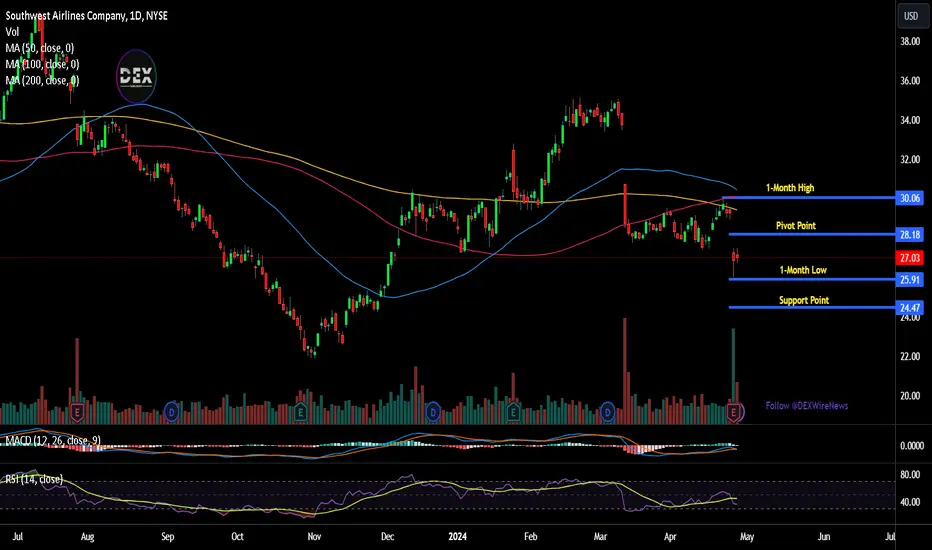
Task: Click the RSI 40.00 axis value
Action: tap(910, 502)
